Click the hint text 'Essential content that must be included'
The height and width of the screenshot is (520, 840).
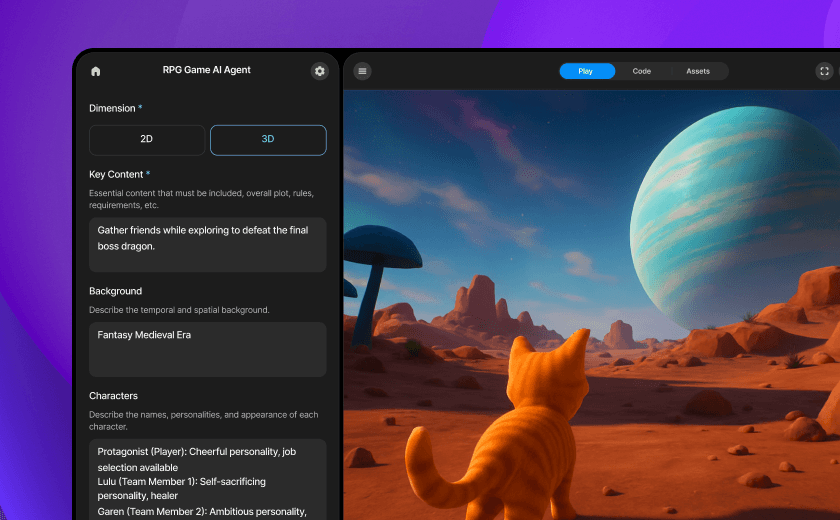201,199
